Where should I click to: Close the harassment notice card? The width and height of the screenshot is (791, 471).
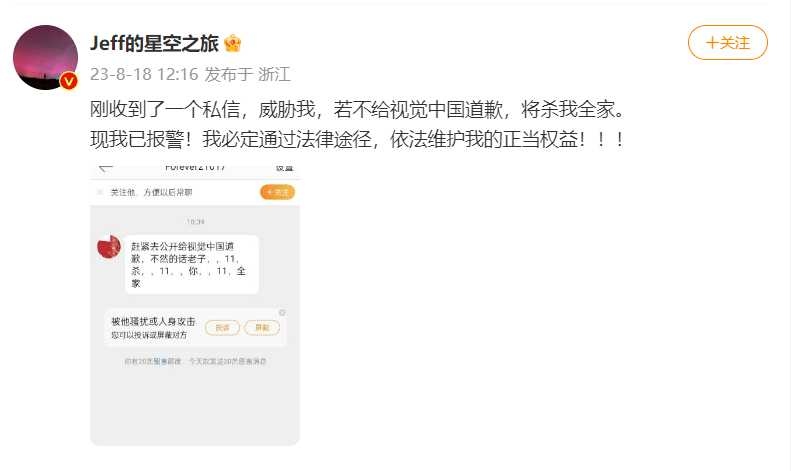(x=282, y=313)
